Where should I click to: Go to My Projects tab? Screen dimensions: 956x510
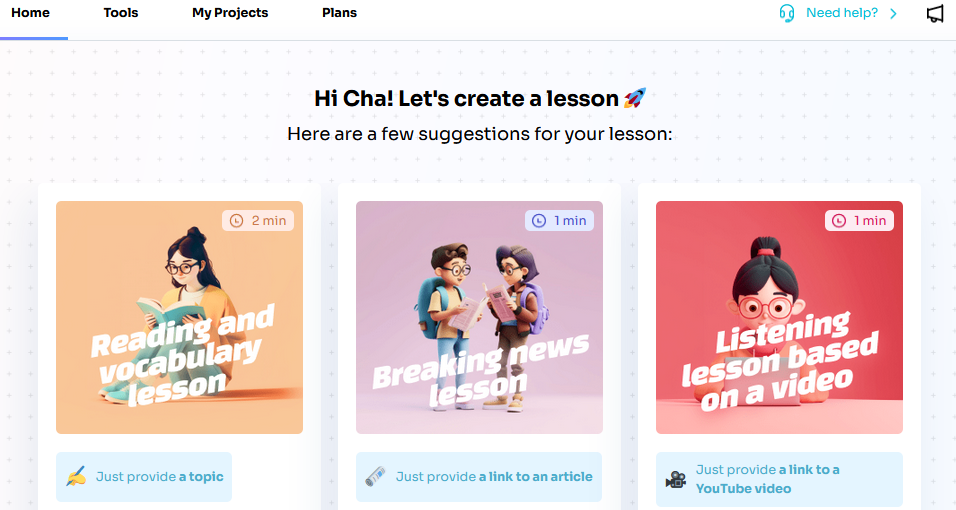point(230,13)
